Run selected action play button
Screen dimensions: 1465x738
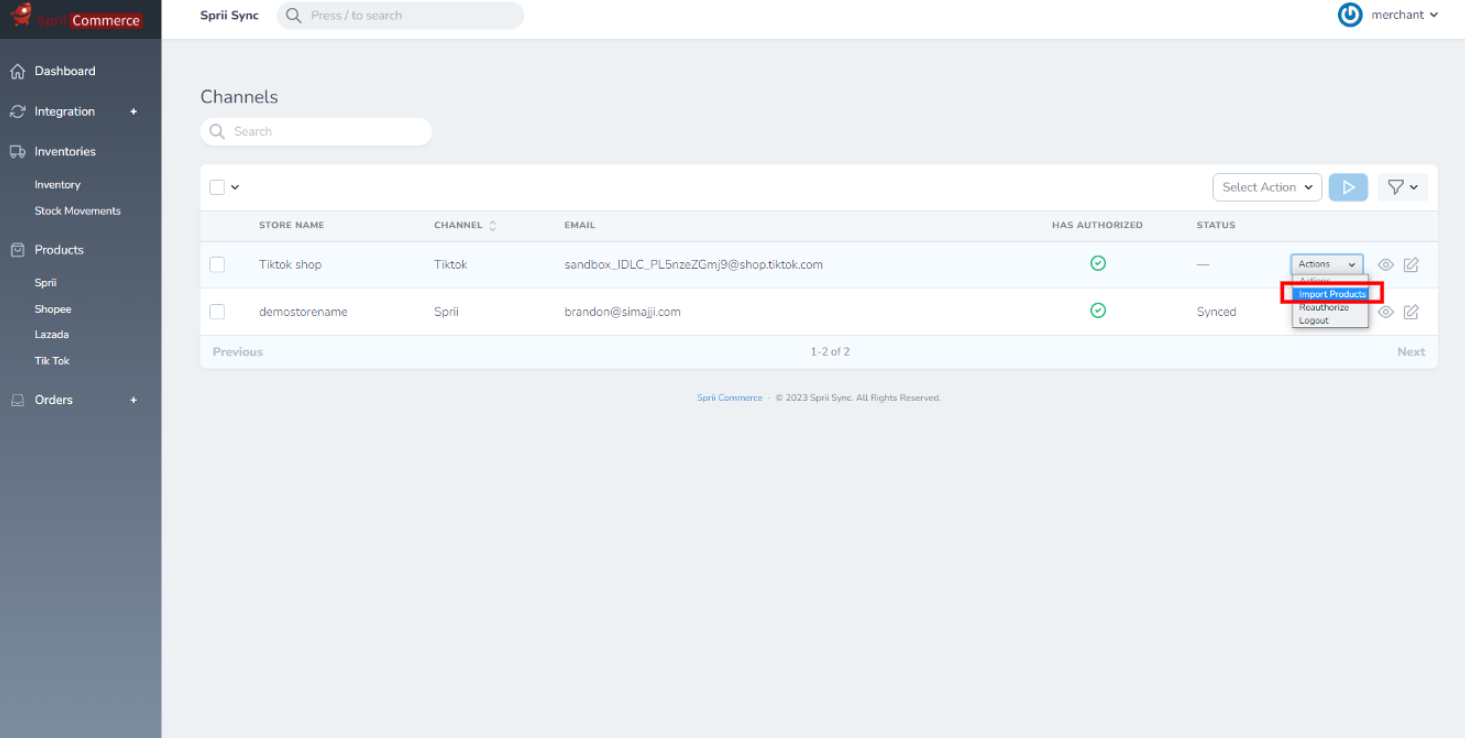coord(1348,187)
